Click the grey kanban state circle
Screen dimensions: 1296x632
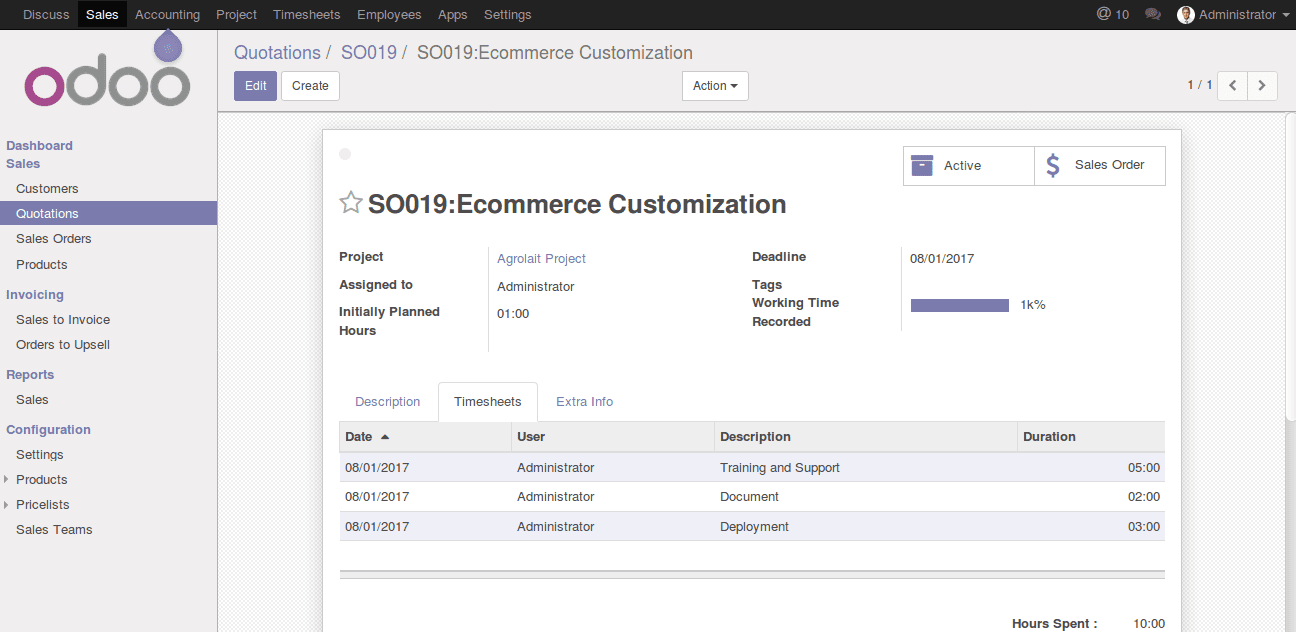coord(345,154)
